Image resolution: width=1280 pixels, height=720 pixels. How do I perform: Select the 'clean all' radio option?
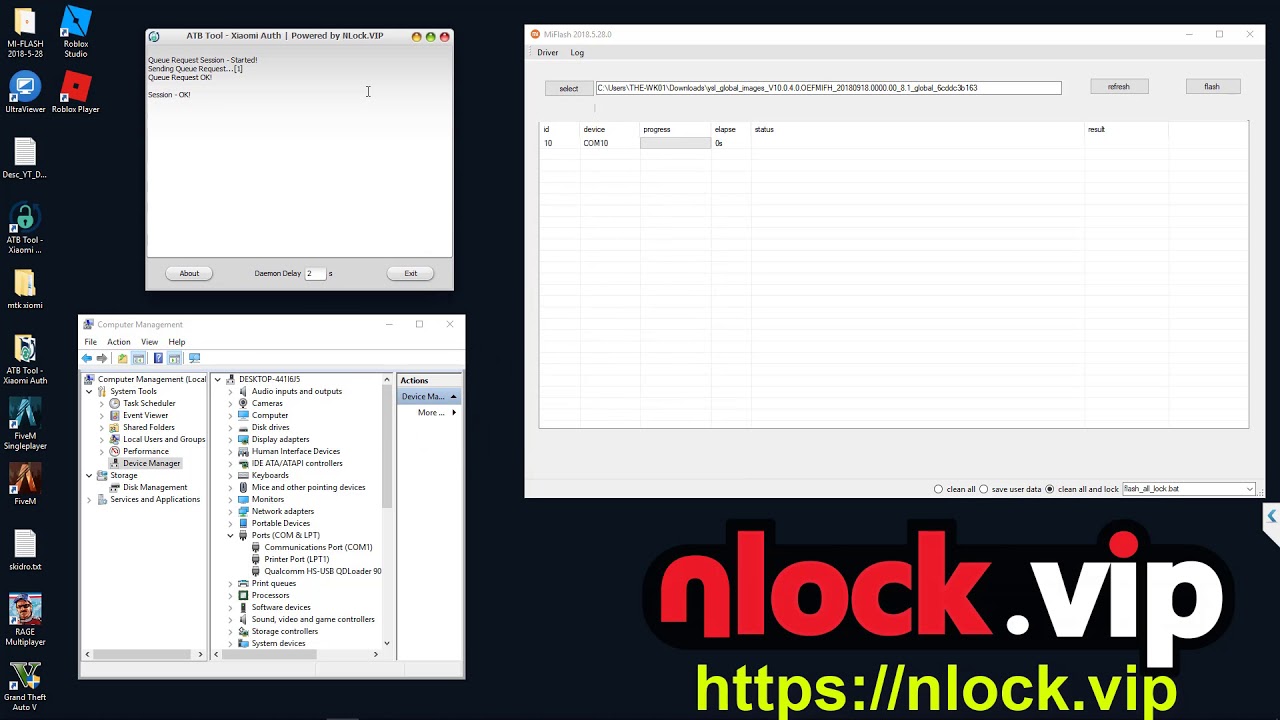(938, 489)
